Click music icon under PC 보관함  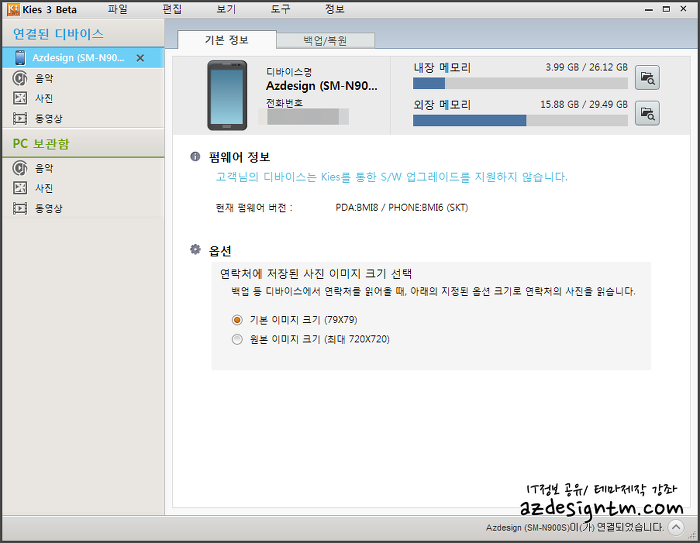pyautogui.click(x=20, y=168)
